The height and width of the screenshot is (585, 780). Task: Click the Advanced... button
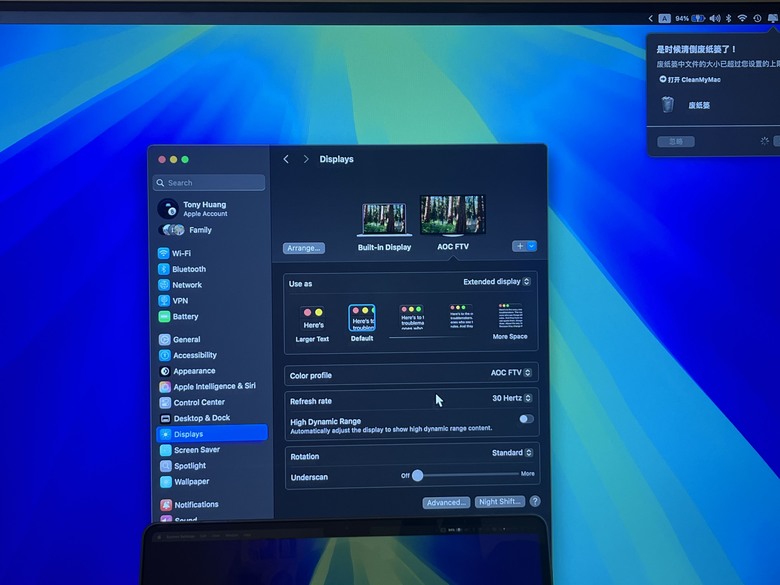pyautogui.click(x=446, y=502)
